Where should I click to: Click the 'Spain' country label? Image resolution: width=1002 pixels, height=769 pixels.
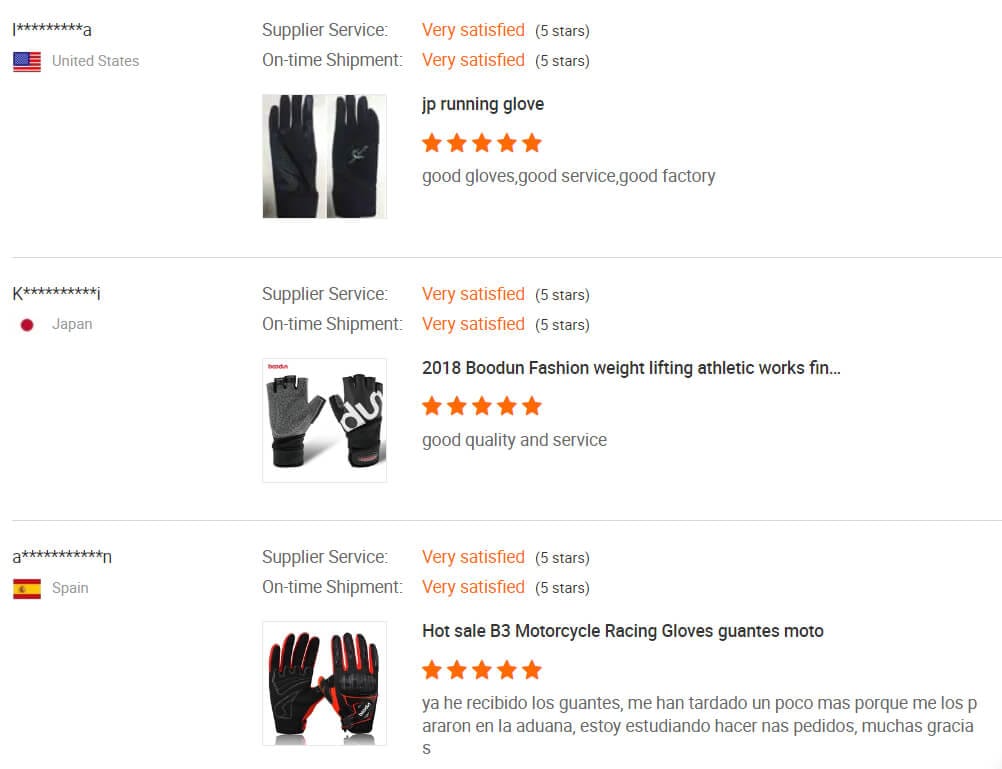point(70,587)
